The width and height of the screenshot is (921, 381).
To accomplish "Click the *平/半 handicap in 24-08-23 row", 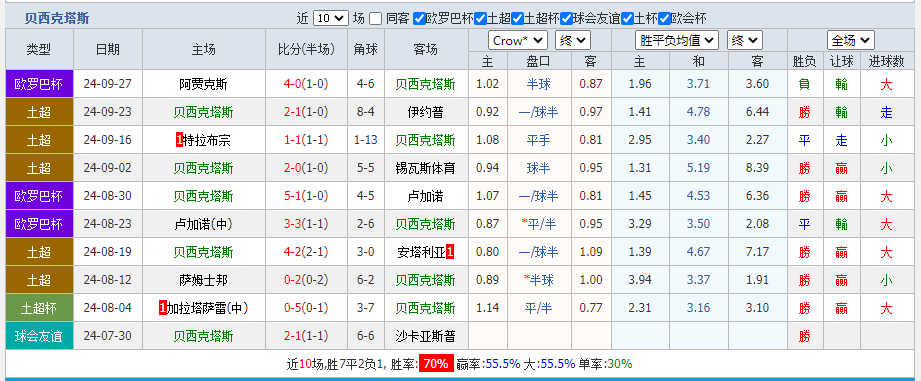I will pos(539,224).
